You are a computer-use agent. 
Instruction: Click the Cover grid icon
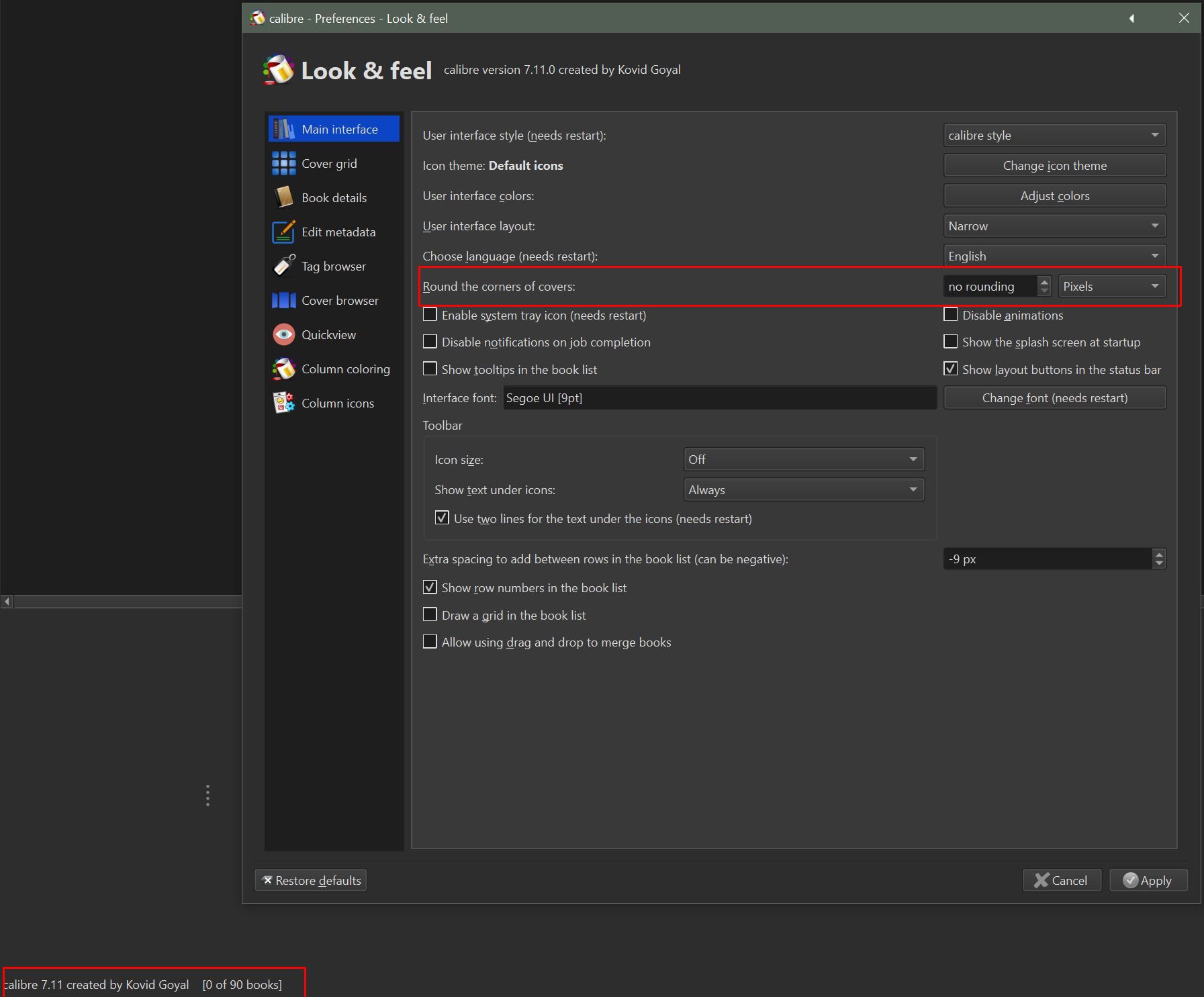(x=283, y=163)
